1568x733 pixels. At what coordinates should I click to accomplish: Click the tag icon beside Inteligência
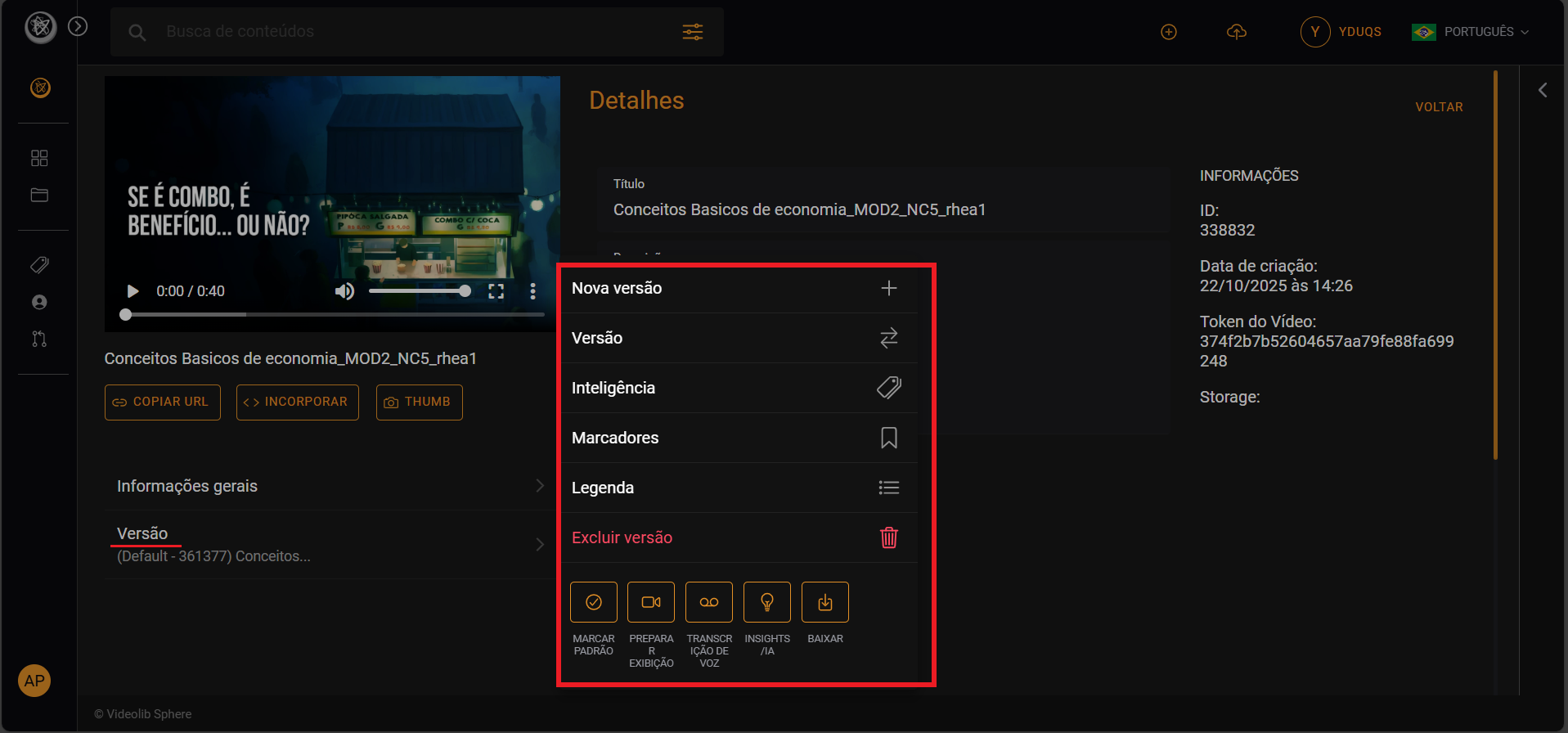coord(889,388)
